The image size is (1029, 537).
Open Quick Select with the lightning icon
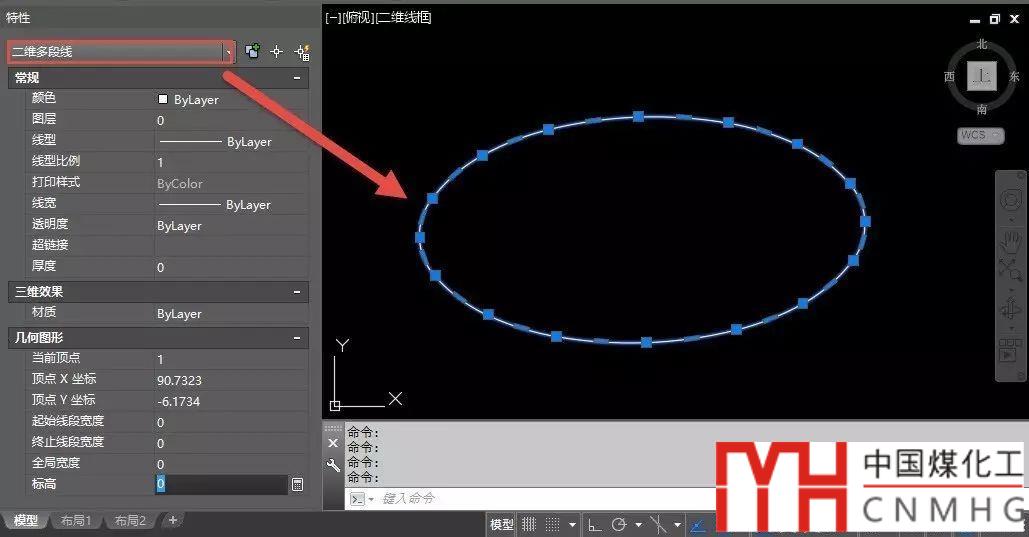tap(302, 52)
